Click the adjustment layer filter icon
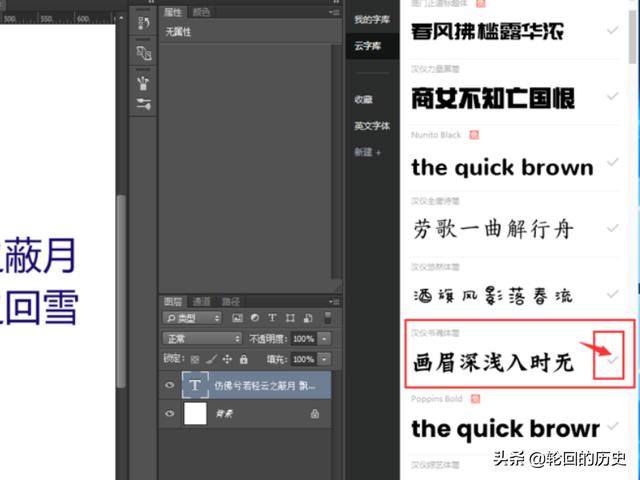Screen dimensions: 640x480 (254, 318)
